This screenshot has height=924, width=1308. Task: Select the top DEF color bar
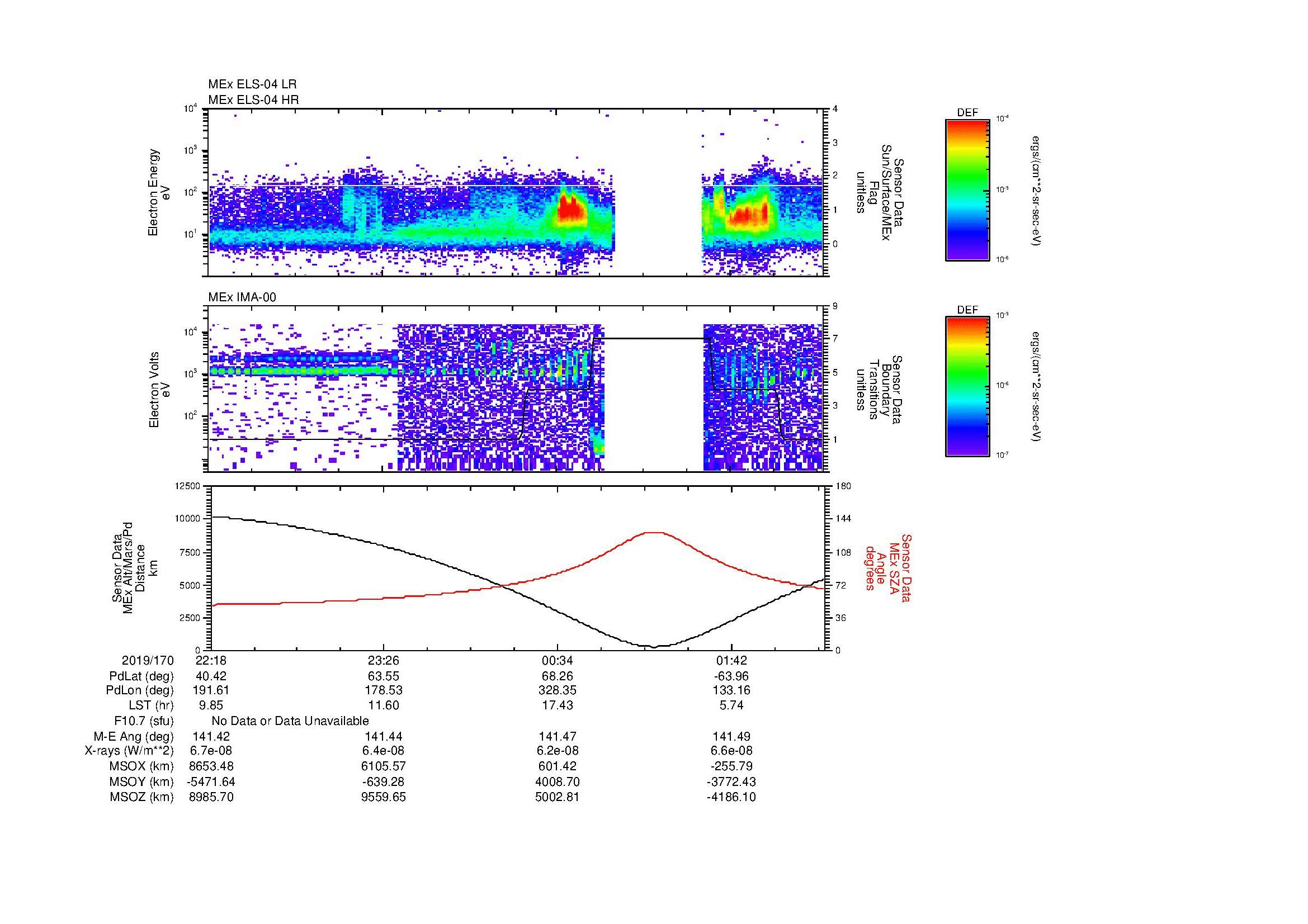click(967, 189)
